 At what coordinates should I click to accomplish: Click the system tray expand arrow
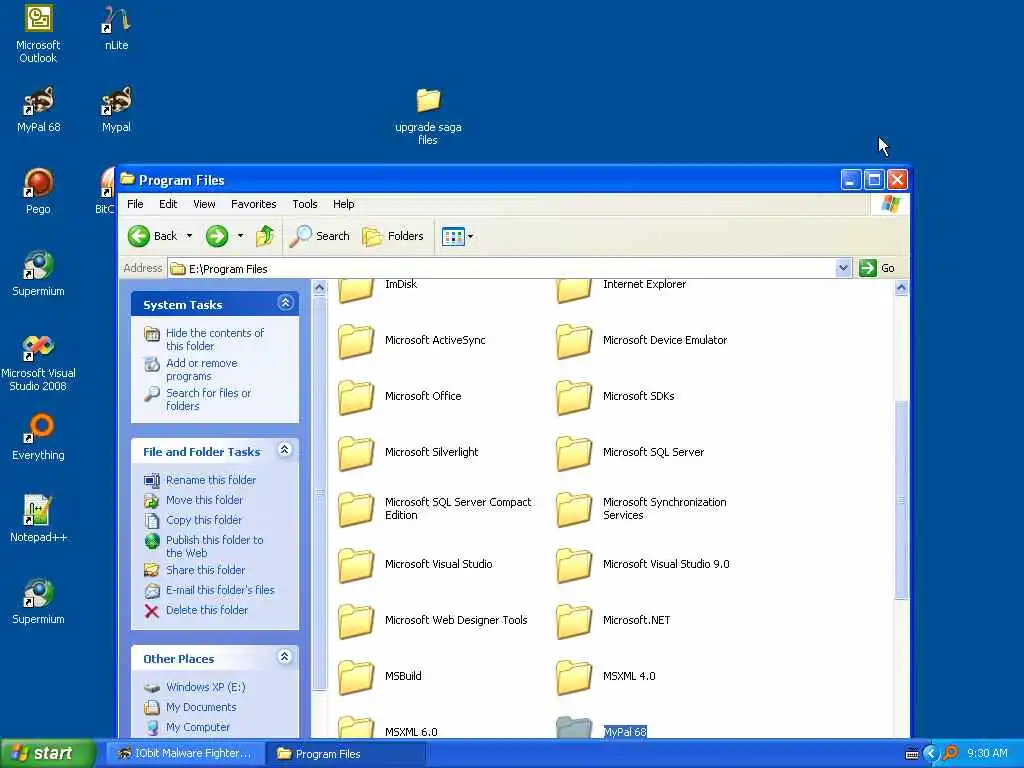click(931, 754)
